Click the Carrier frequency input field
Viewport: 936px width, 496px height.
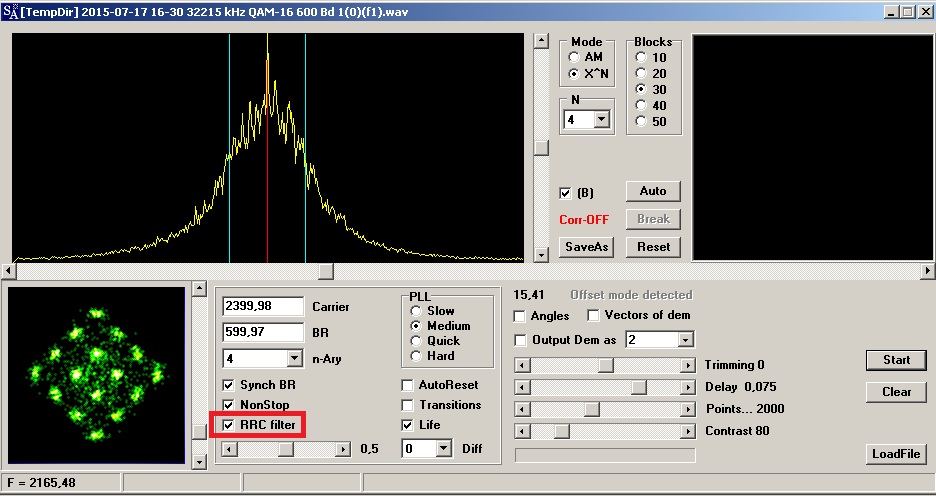pos(262,306)
